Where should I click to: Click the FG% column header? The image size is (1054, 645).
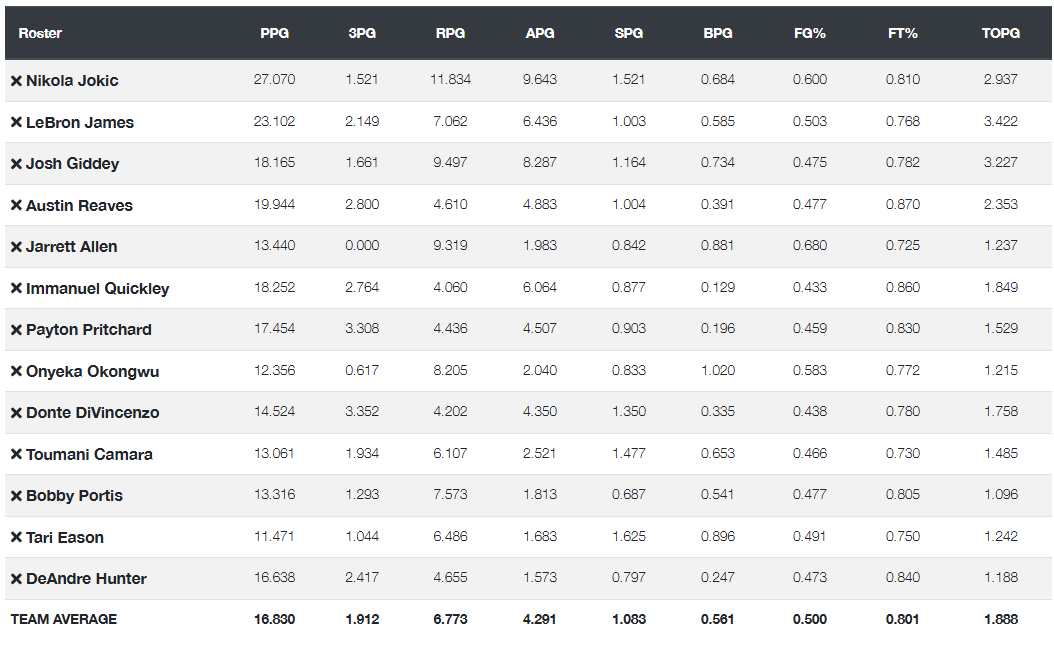pyautogui.click(x=809, y=33)
